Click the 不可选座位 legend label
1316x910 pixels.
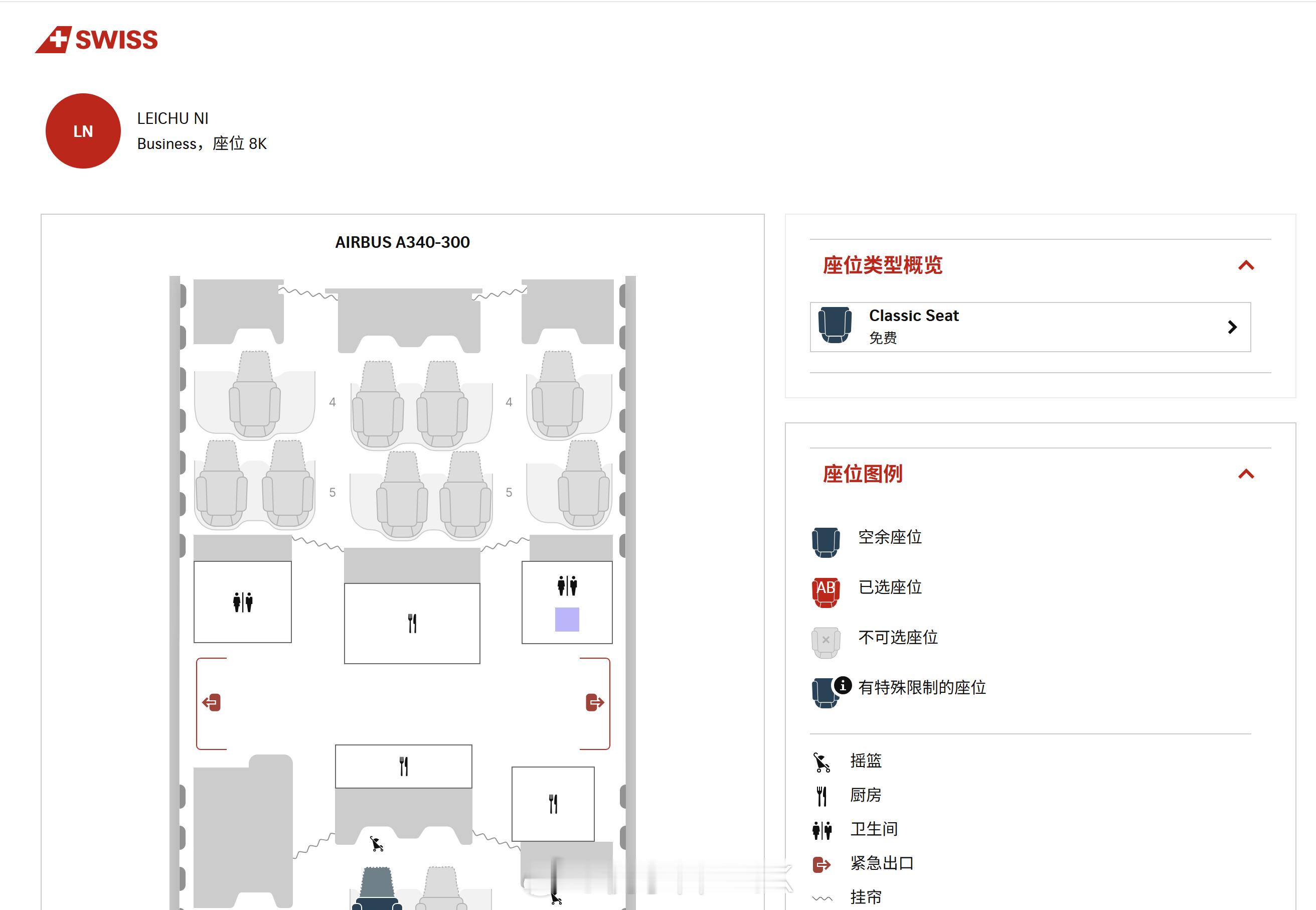[x=898, y=638]
